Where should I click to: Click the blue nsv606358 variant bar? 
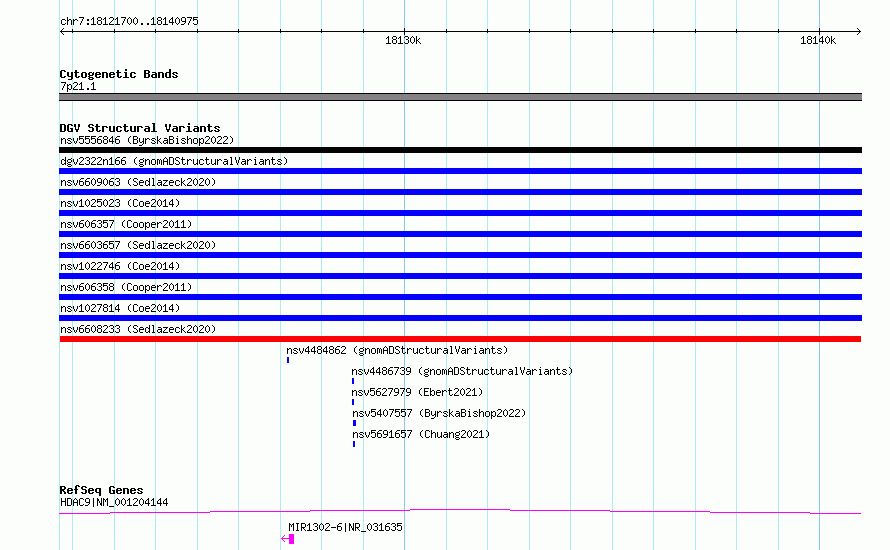(x=460, y=297)
